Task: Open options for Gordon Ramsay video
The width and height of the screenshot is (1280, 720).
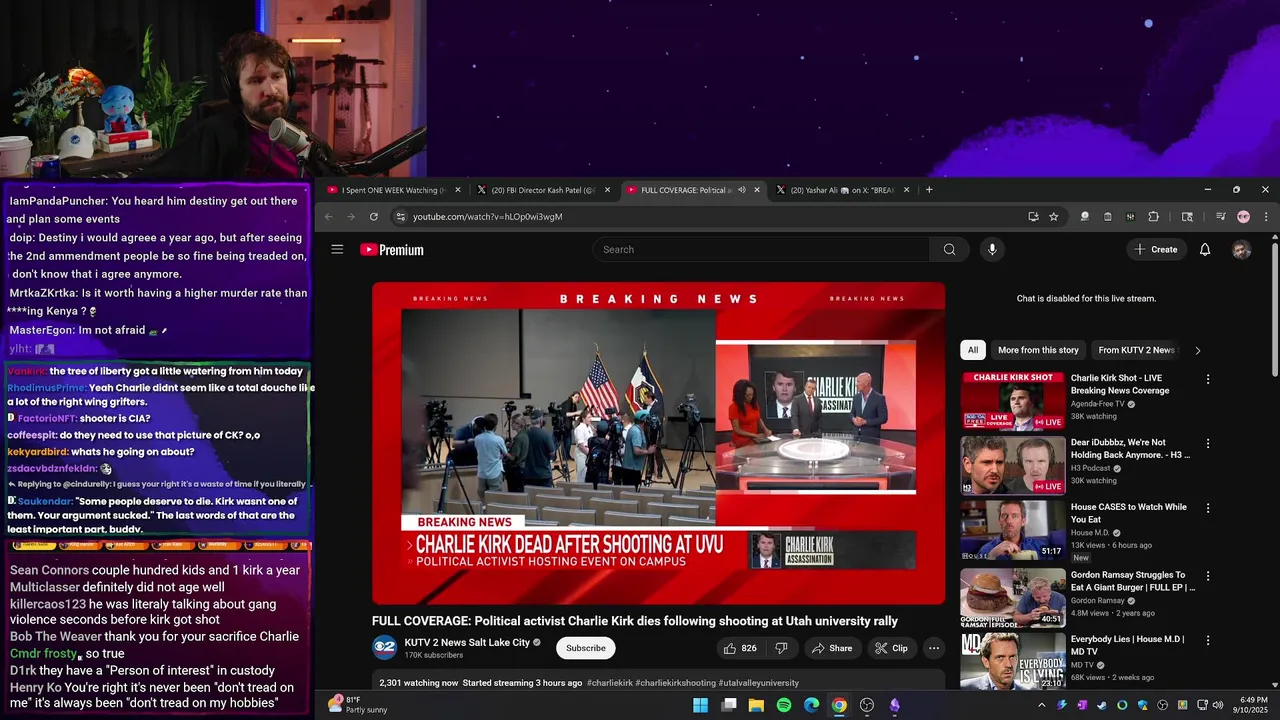Action: point(1208,576)
